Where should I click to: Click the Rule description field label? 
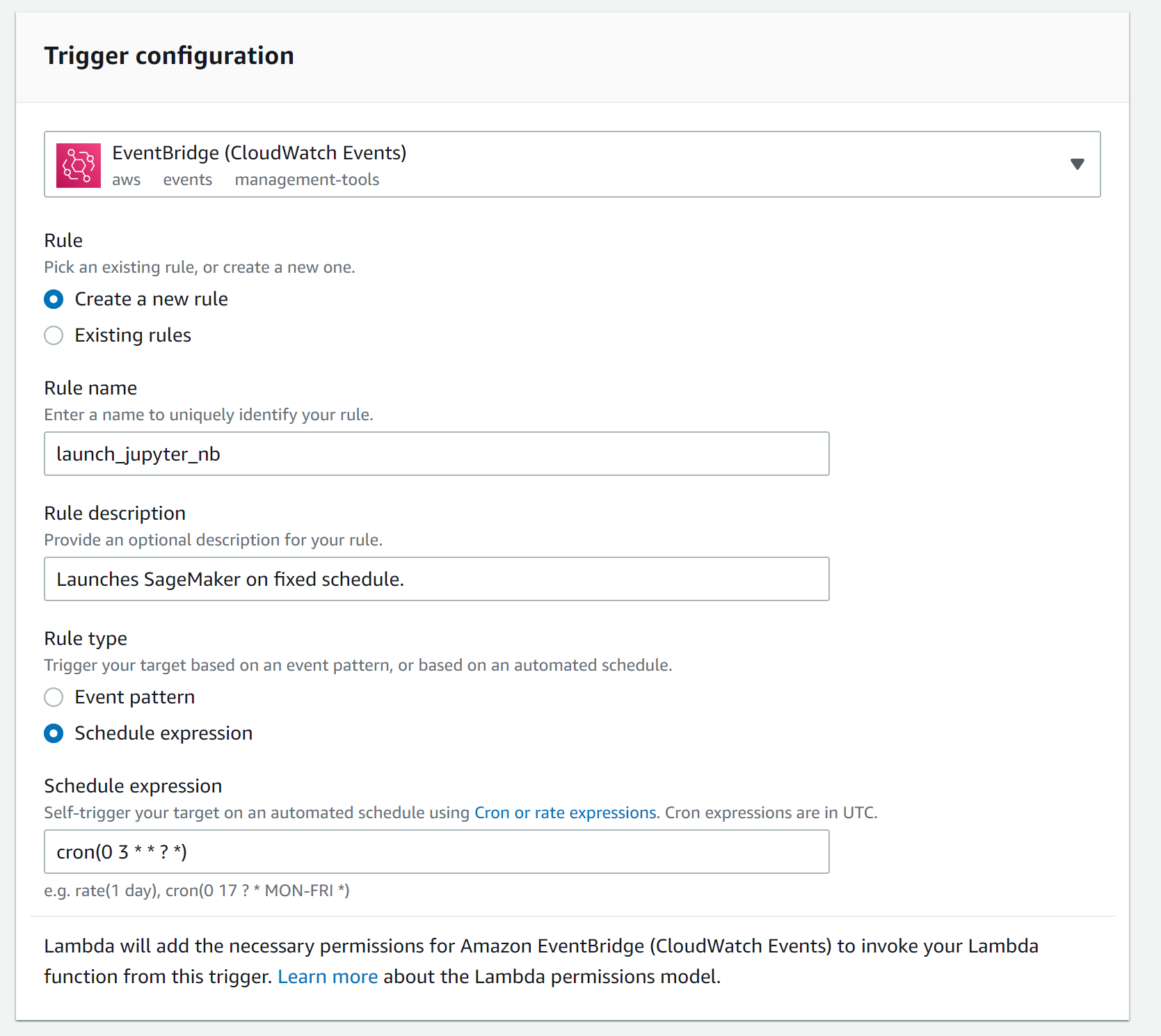[115, 513]
